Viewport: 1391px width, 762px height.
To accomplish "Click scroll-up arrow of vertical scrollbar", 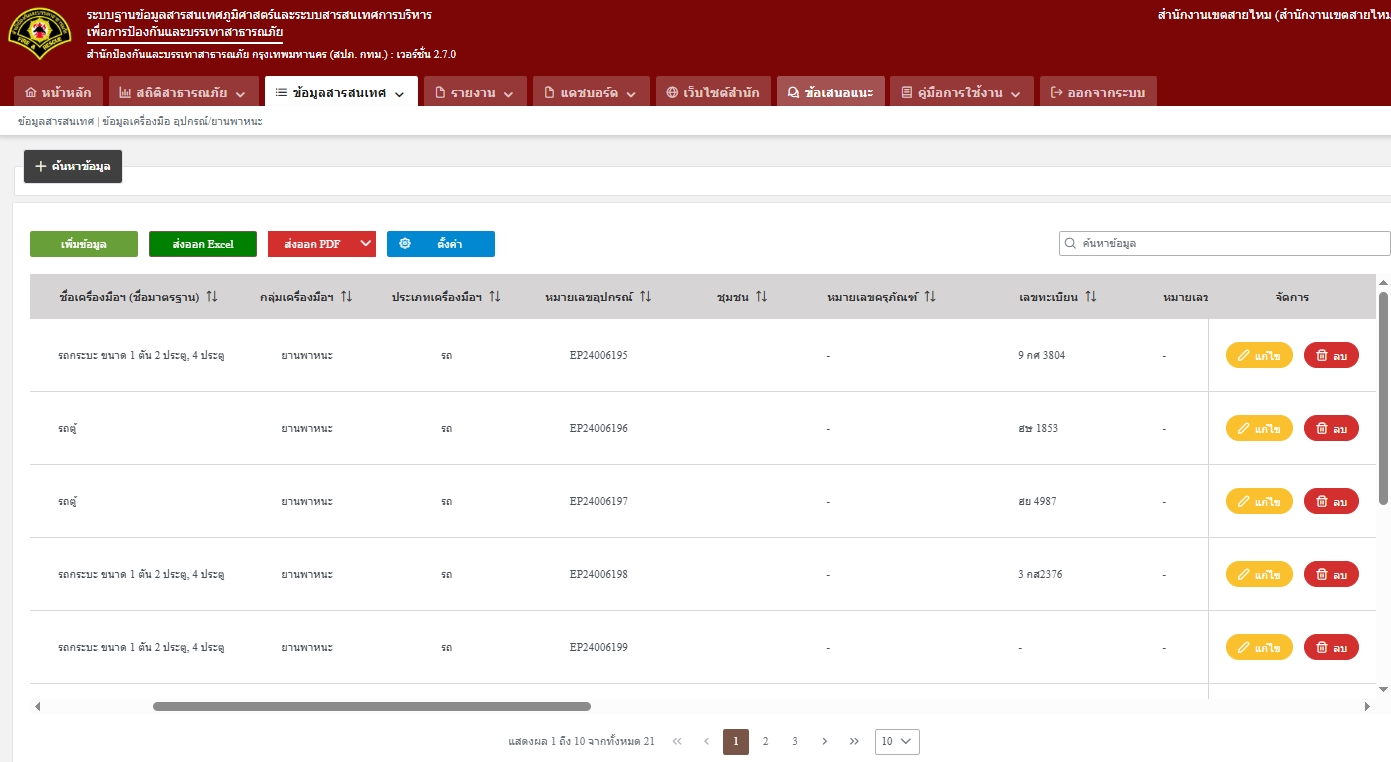I will pos(1384,284).
